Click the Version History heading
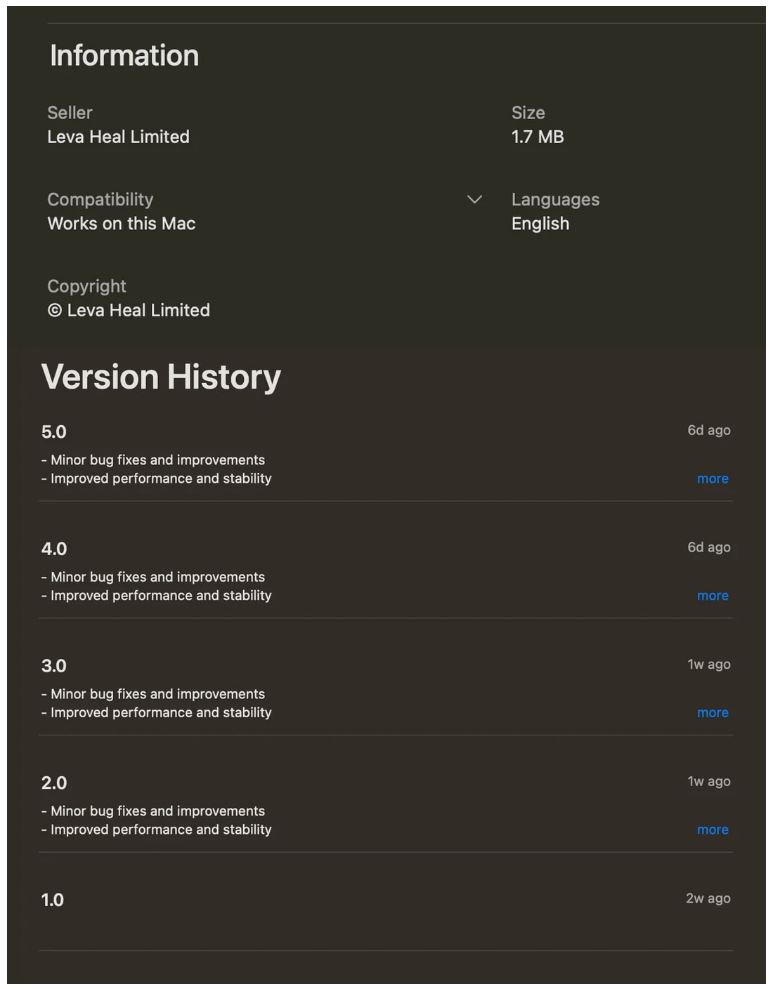This screenshot has width=769, height=989. (x=160, y=377)
